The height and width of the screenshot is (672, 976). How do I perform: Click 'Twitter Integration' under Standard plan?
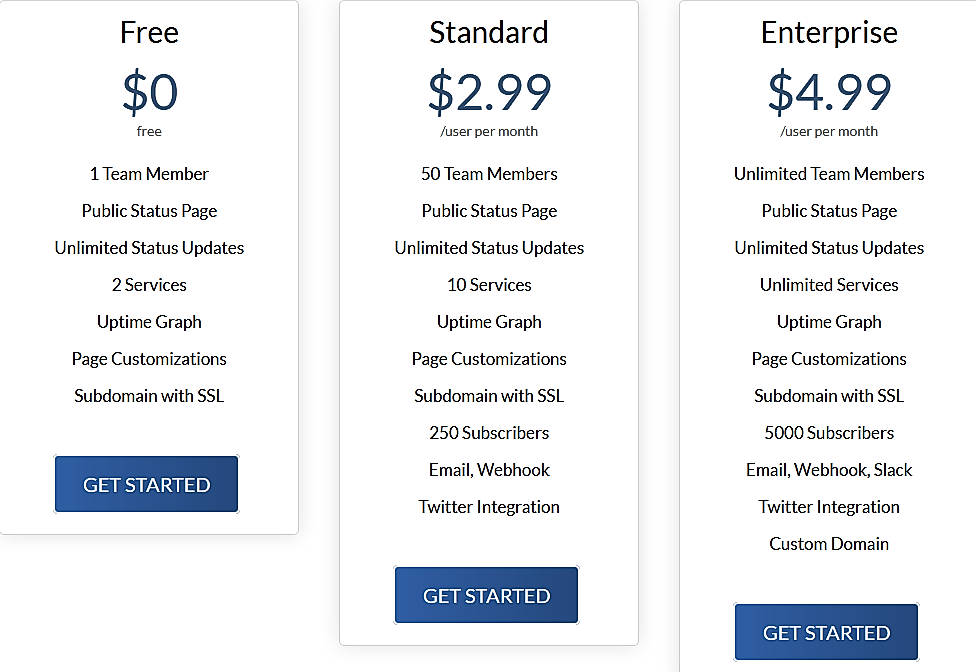coord(488,506)
